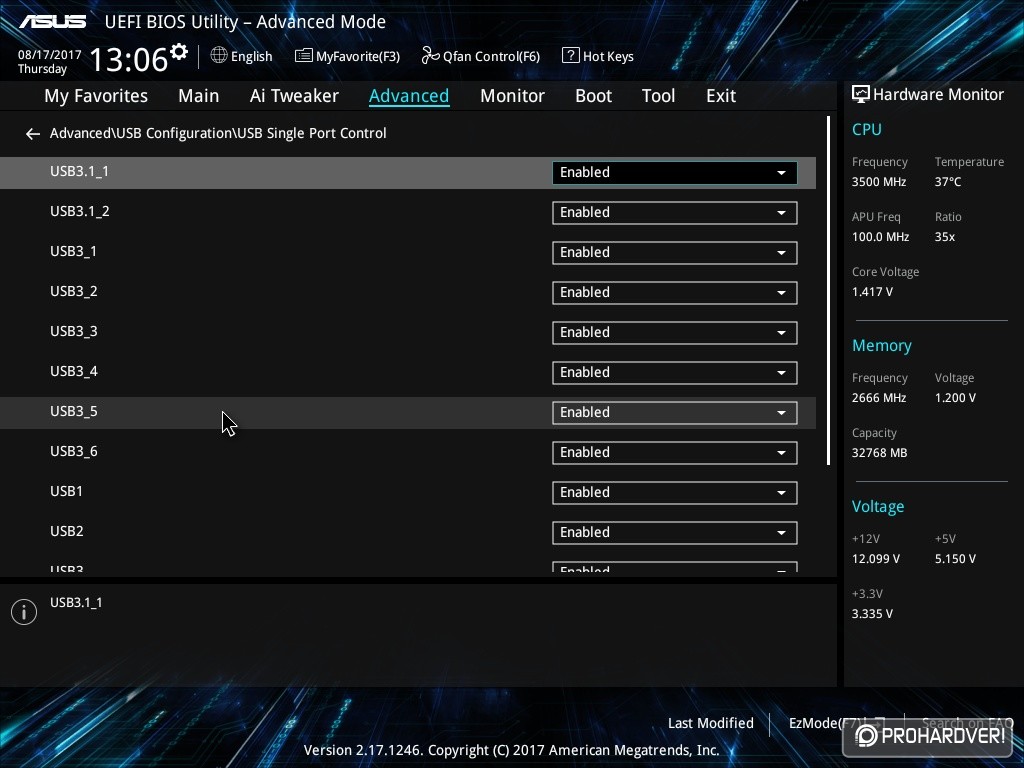Open USB3_6 Enabled dropdown
Image resolution: width=1024 pixels, height=768 pixels.
coord(675,453)
